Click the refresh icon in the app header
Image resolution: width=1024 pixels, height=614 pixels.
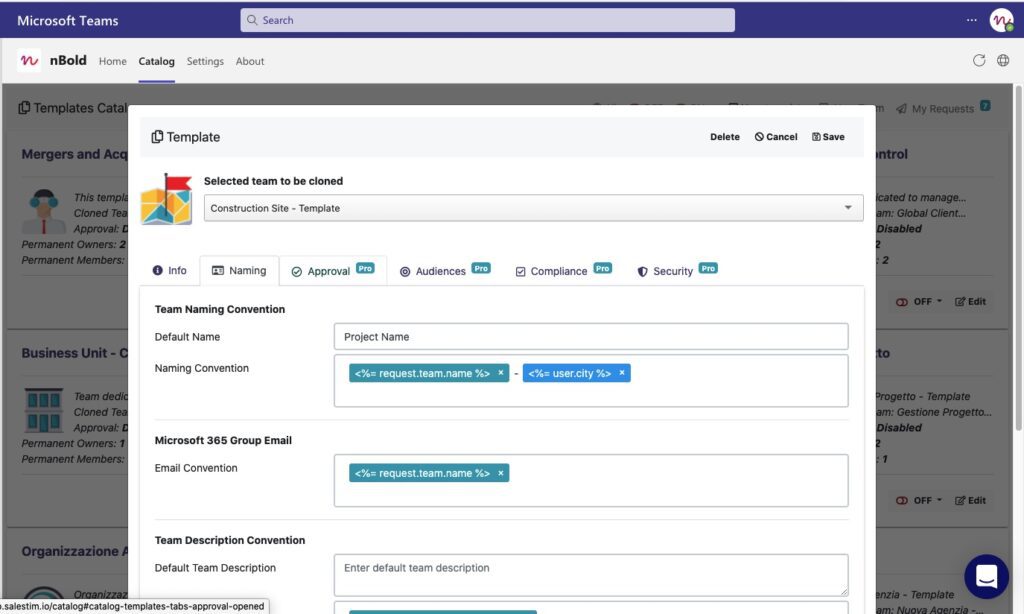point(978,60)
